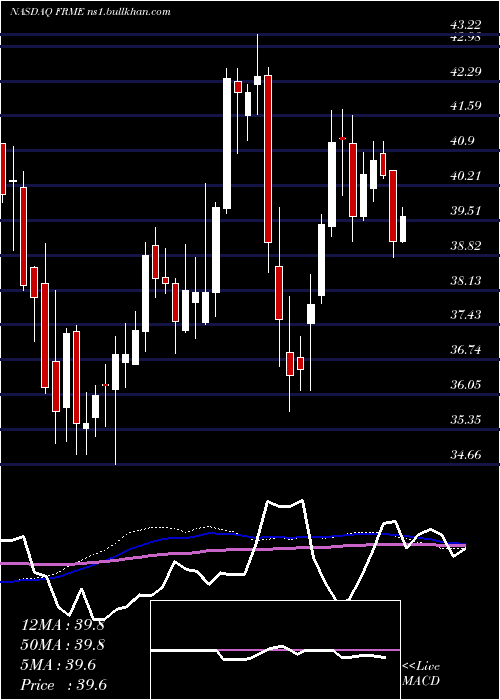Viewport: 500px width, 700px height.
Task: Select the 42.29 price level label
Action: tap(465, 71)
